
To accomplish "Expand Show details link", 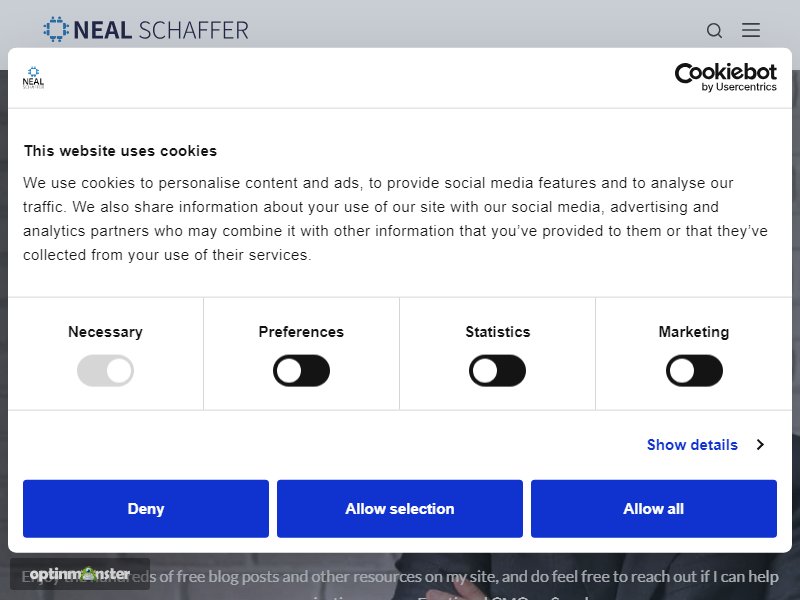I will 692,445.
